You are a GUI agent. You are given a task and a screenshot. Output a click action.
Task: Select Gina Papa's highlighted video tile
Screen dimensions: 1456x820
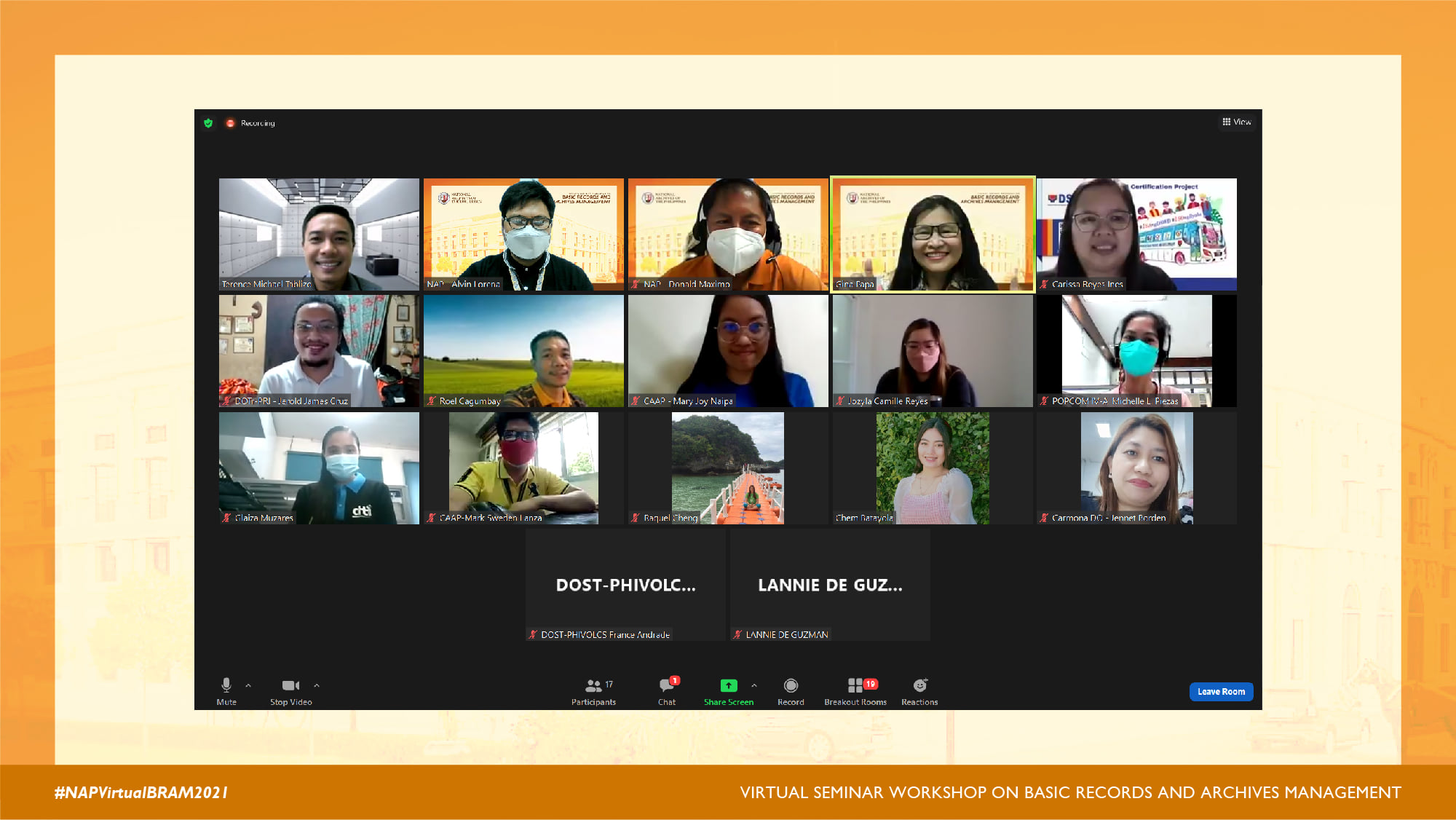click(x=933, y=234)
